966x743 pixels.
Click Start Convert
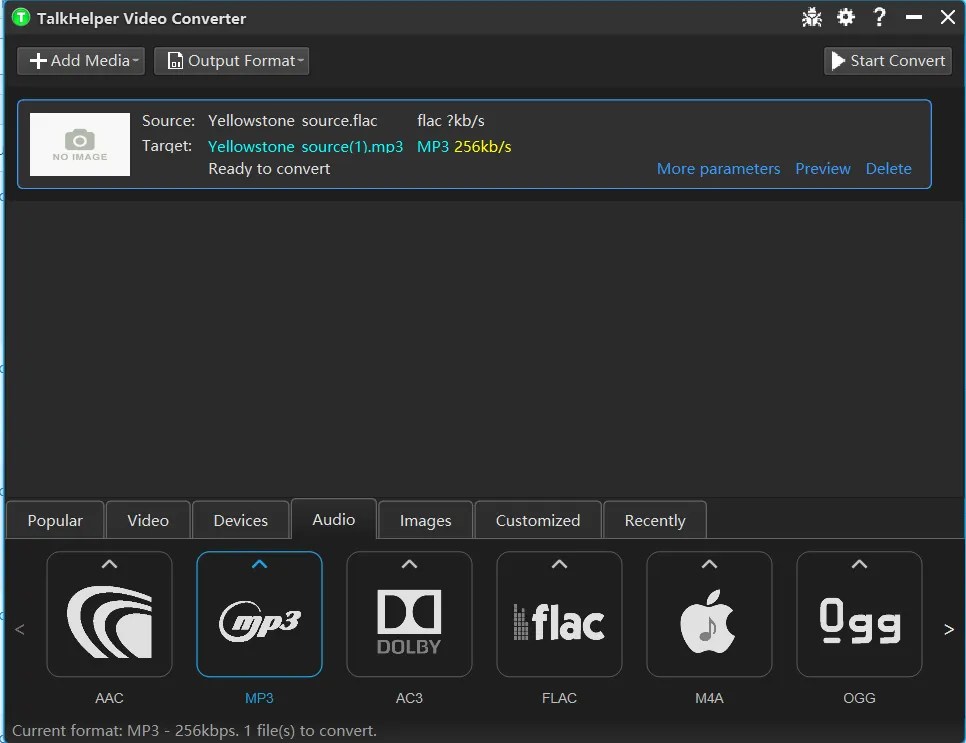click(x=887, y=60)
